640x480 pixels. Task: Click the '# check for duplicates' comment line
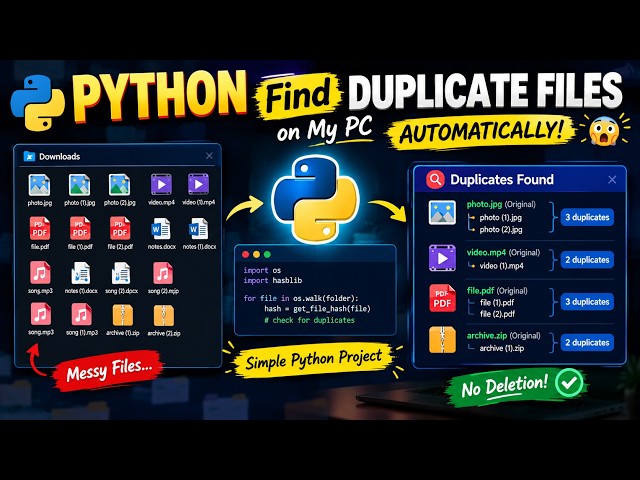(309, 320)
